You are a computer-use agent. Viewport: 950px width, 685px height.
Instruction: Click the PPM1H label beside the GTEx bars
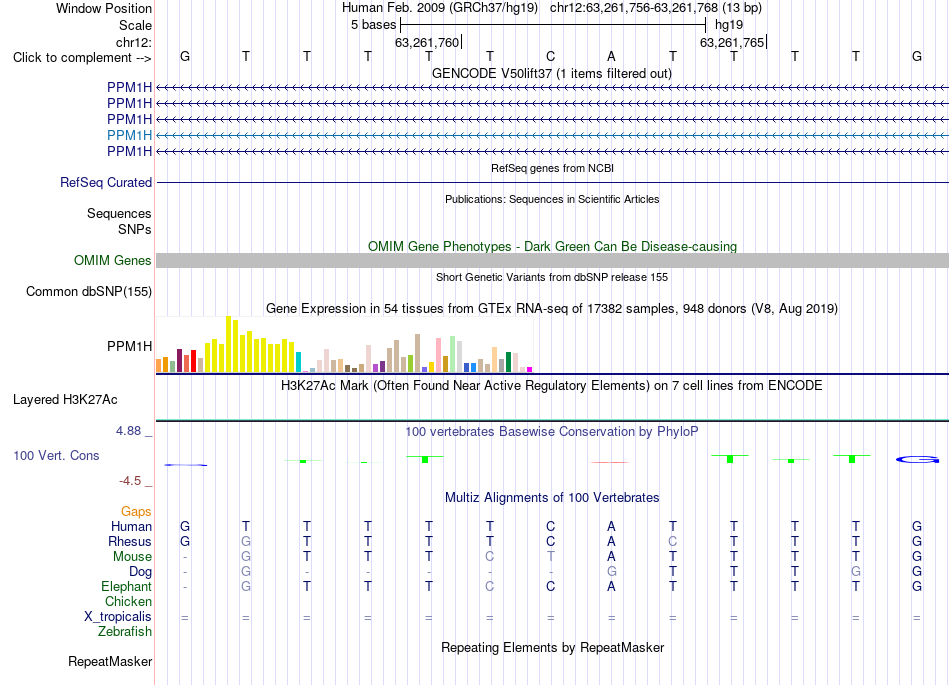click(130, 346)
